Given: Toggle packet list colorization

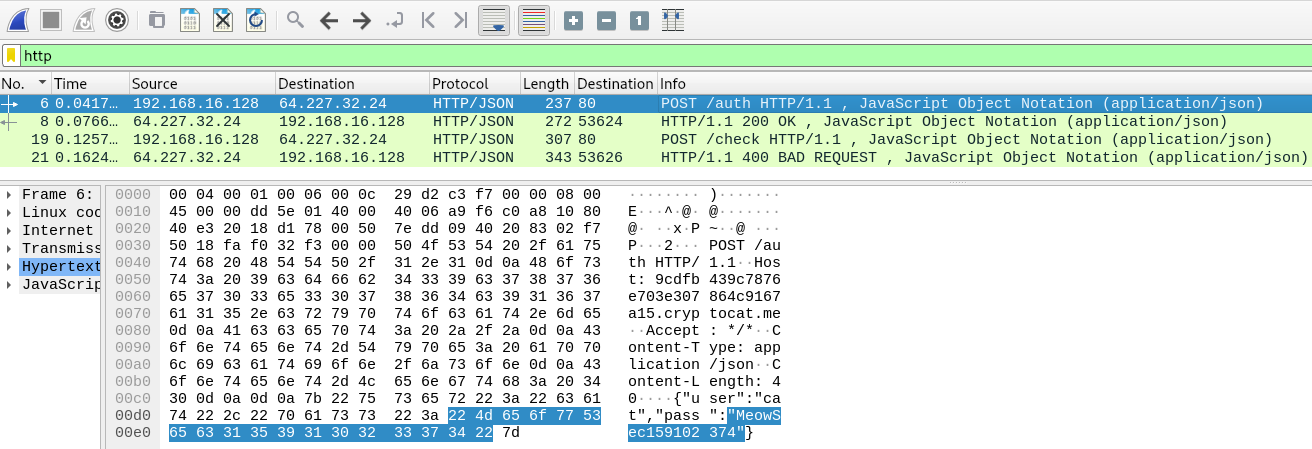Looking at the screenshot, I should click(x=534, y=19).
